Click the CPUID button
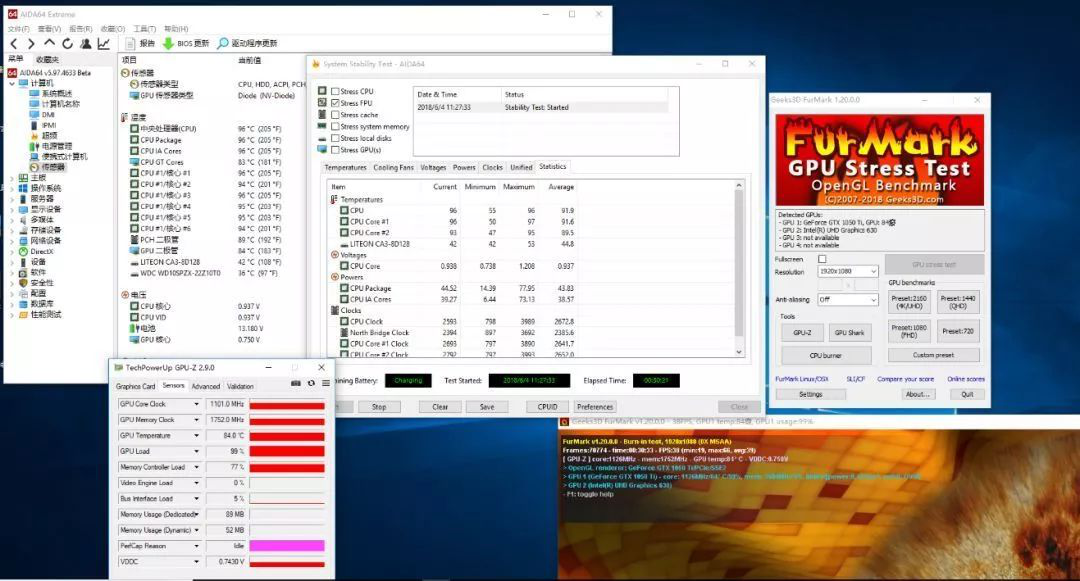Screen dimensions: 1080x581 coord(548,407)
